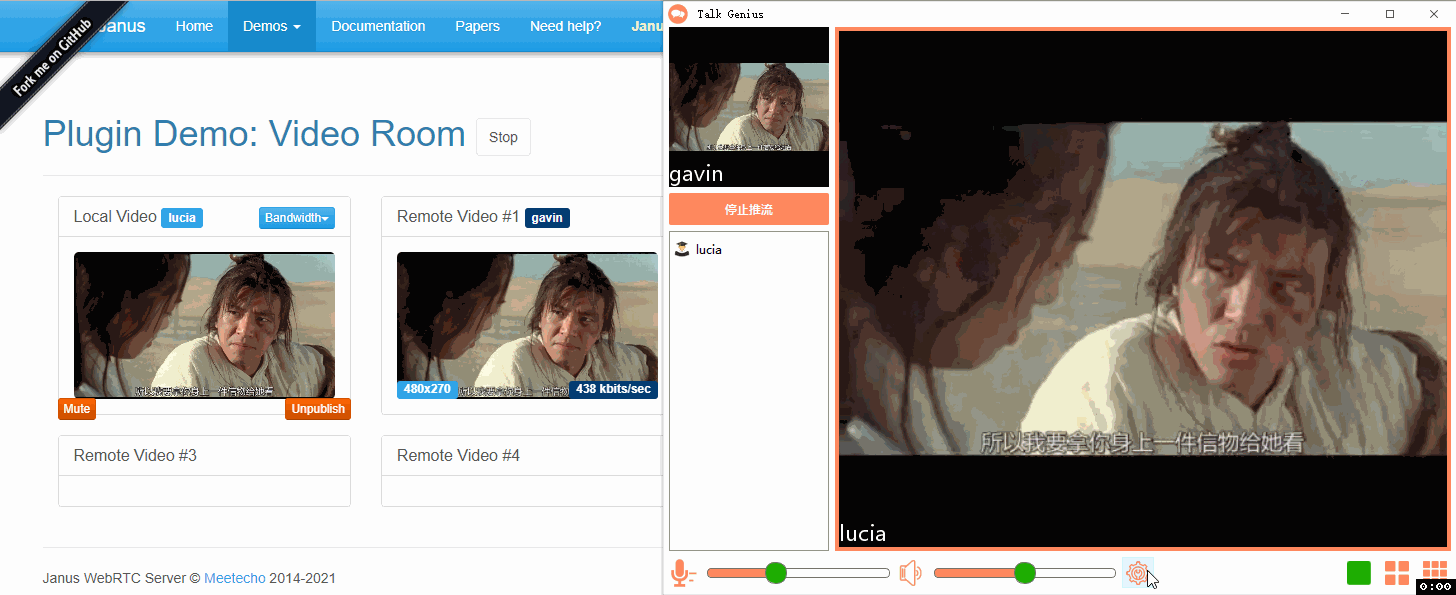Click the Remote Video #3 panel title
Viewport: 1456px width, 595px height.
[135, 456]
